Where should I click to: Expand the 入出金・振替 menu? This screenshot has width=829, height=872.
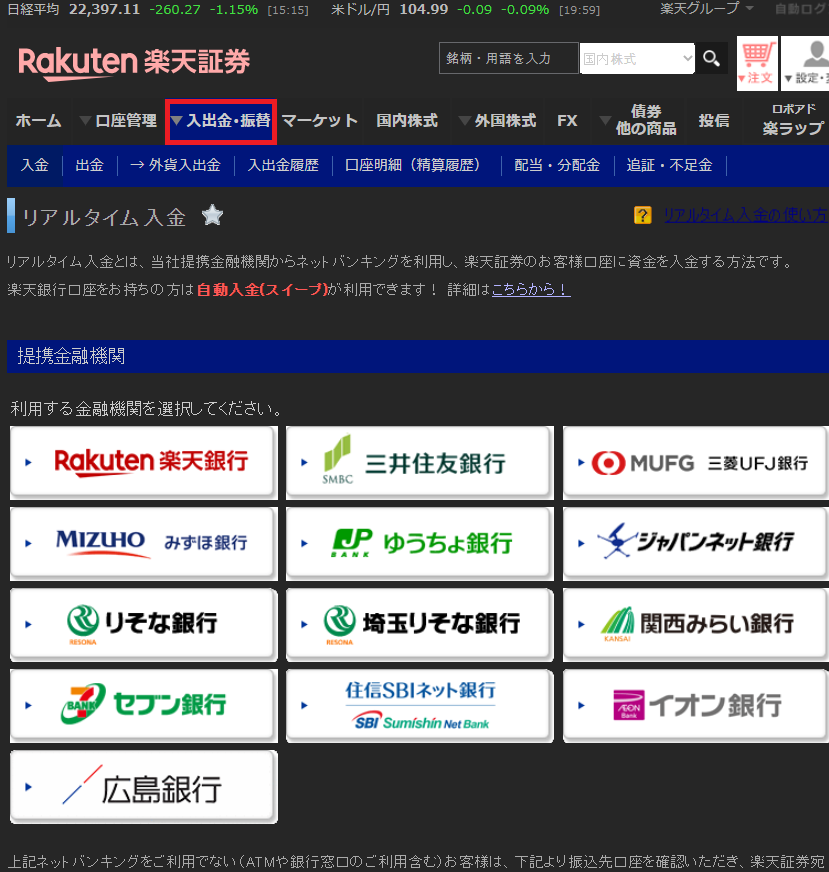point(221,121)
